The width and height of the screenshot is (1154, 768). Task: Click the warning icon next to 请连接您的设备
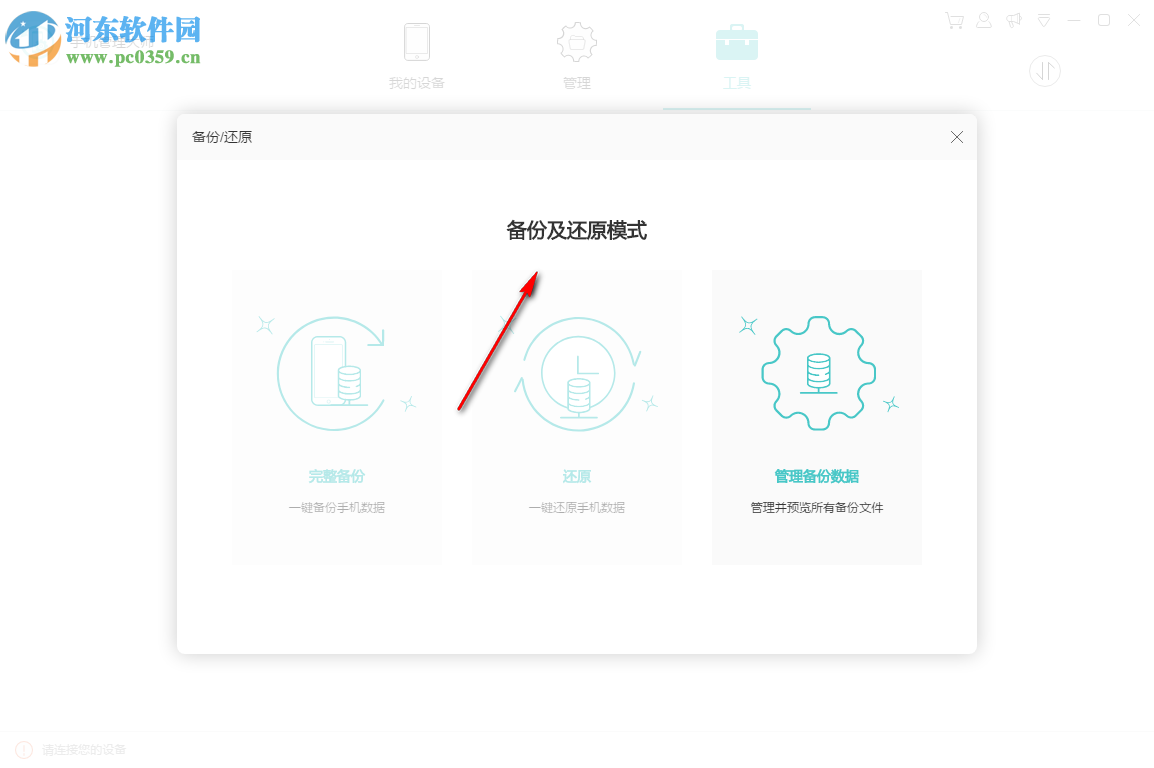click(22, 748)
